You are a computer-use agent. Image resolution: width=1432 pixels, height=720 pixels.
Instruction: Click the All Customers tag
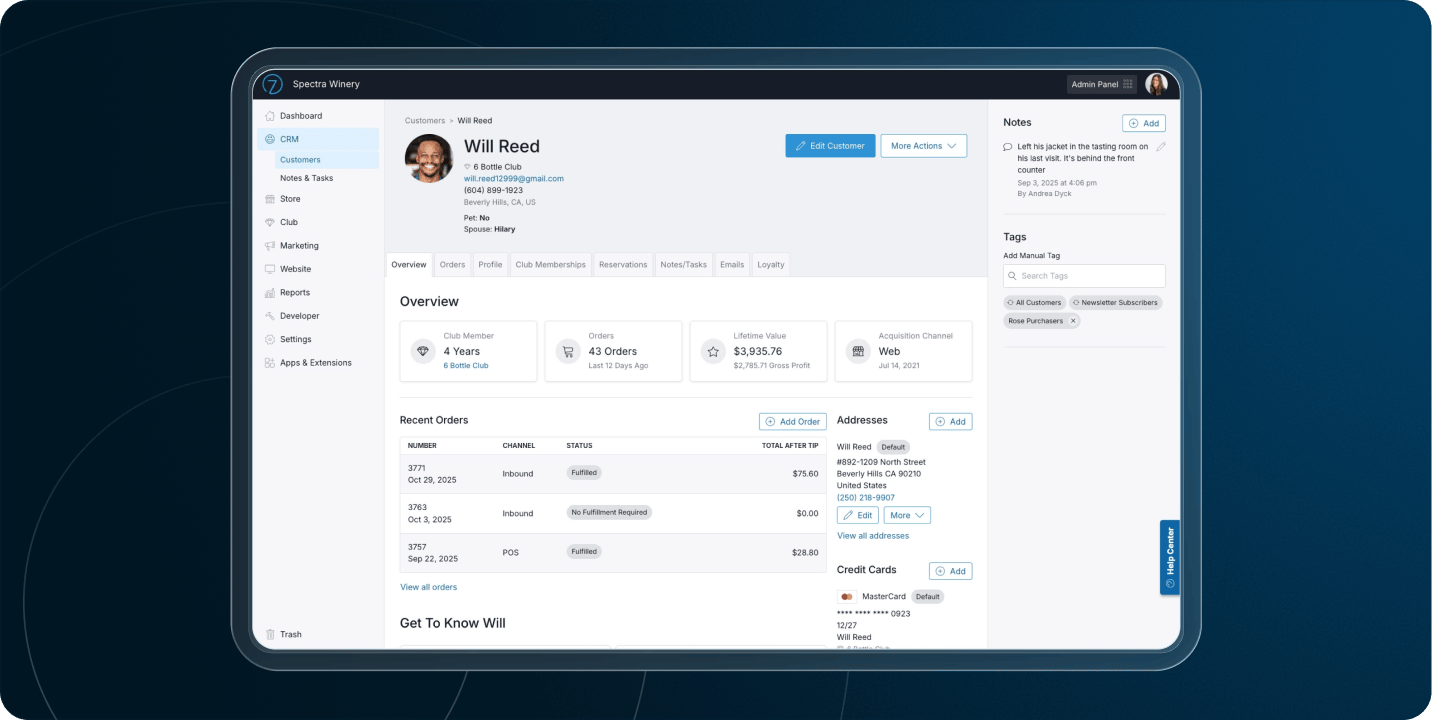1034,302
